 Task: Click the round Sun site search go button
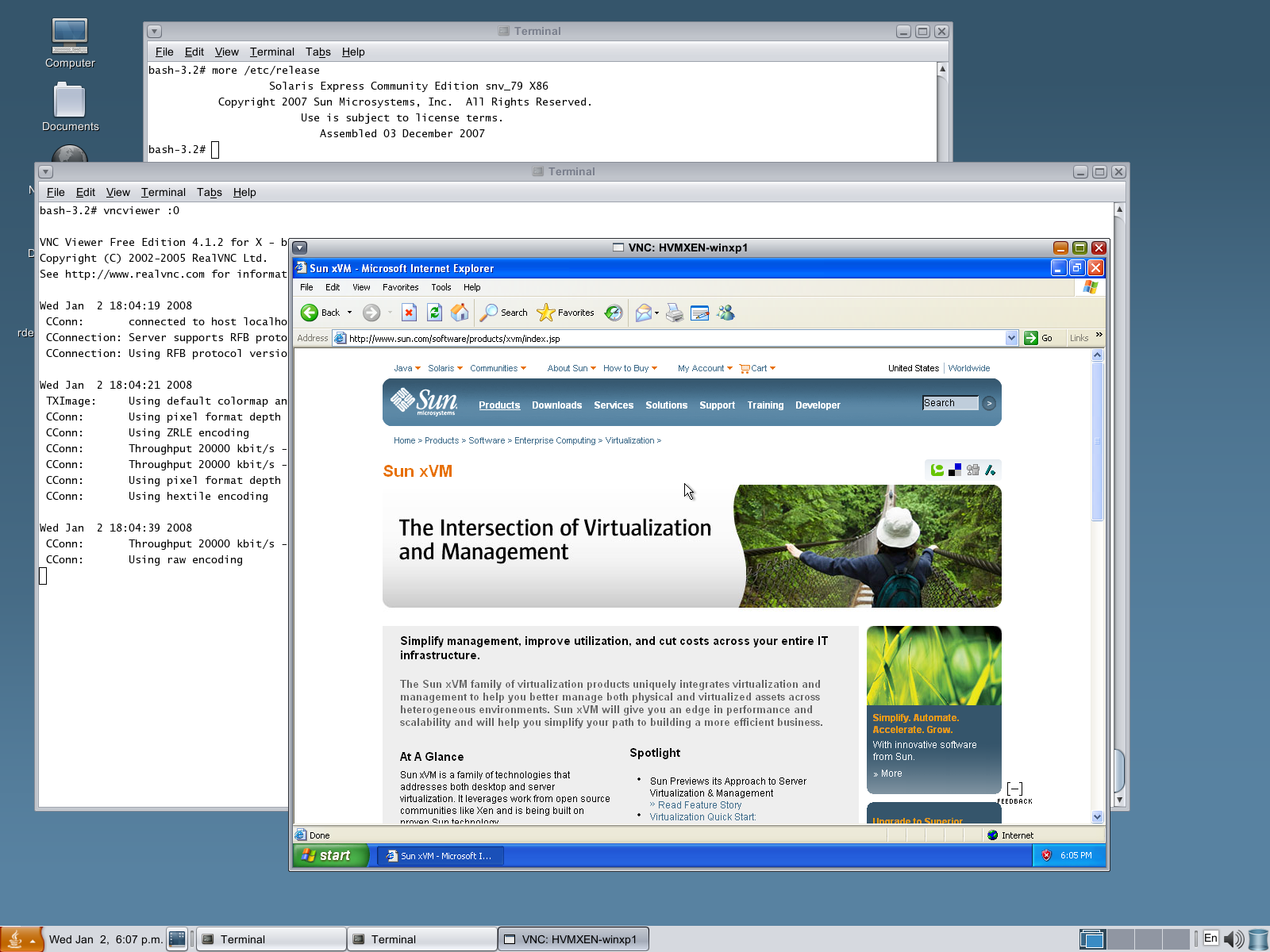click(989, 403)
